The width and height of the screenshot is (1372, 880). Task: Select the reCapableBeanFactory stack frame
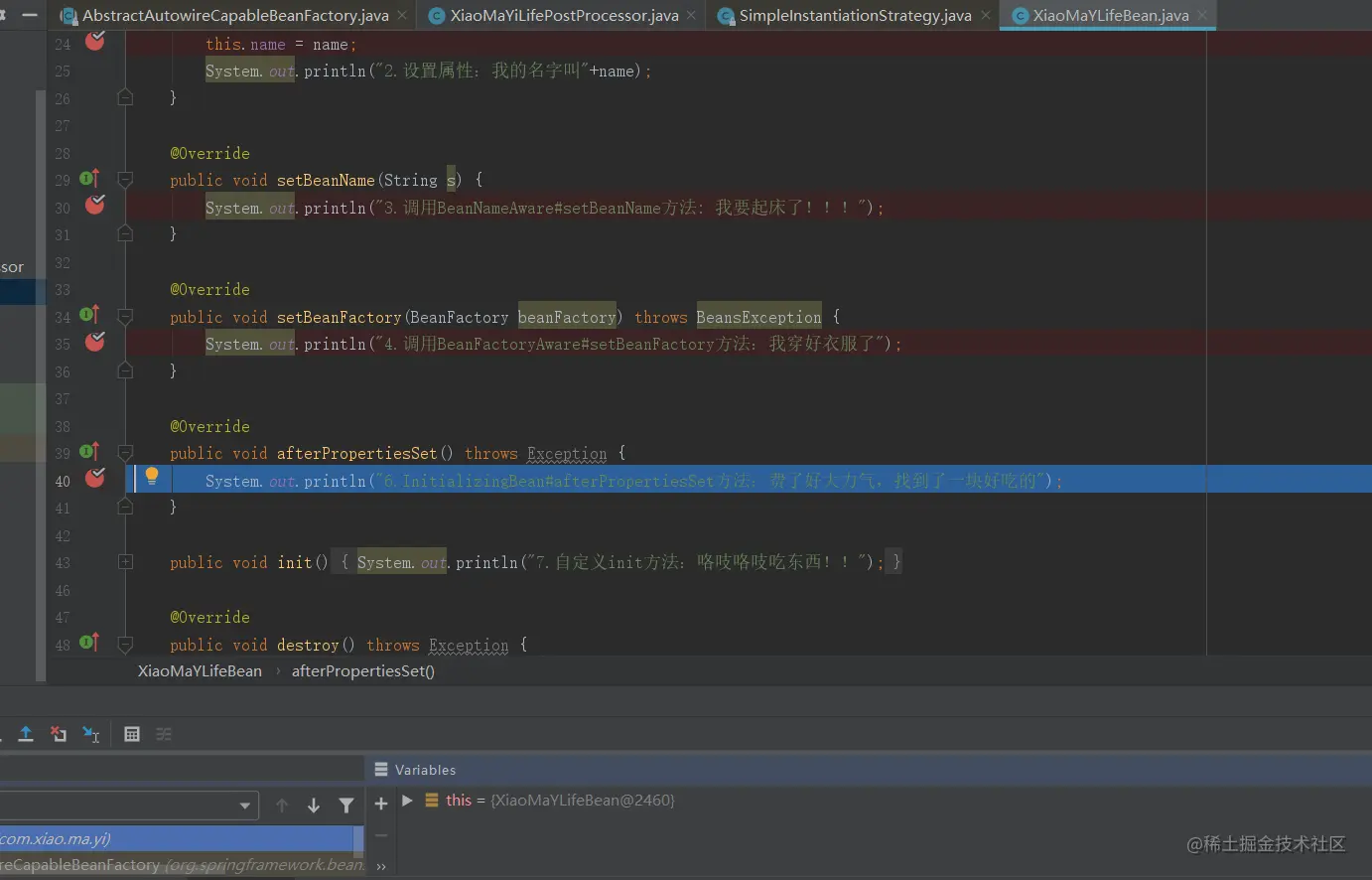tap(177, 865)
